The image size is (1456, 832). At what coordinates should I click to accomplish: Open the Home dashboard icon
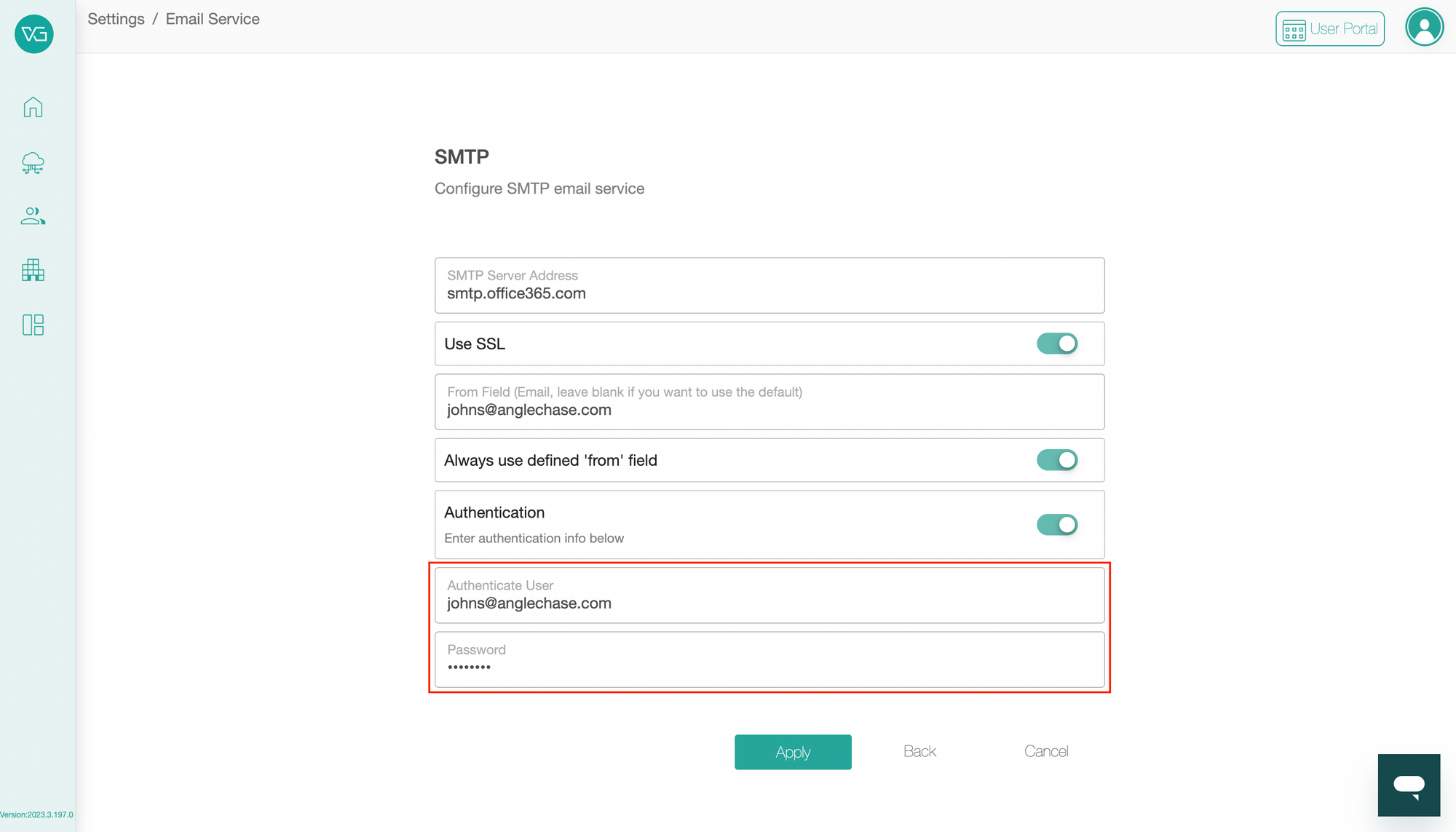pyautogui.click(x=33, y=107)
